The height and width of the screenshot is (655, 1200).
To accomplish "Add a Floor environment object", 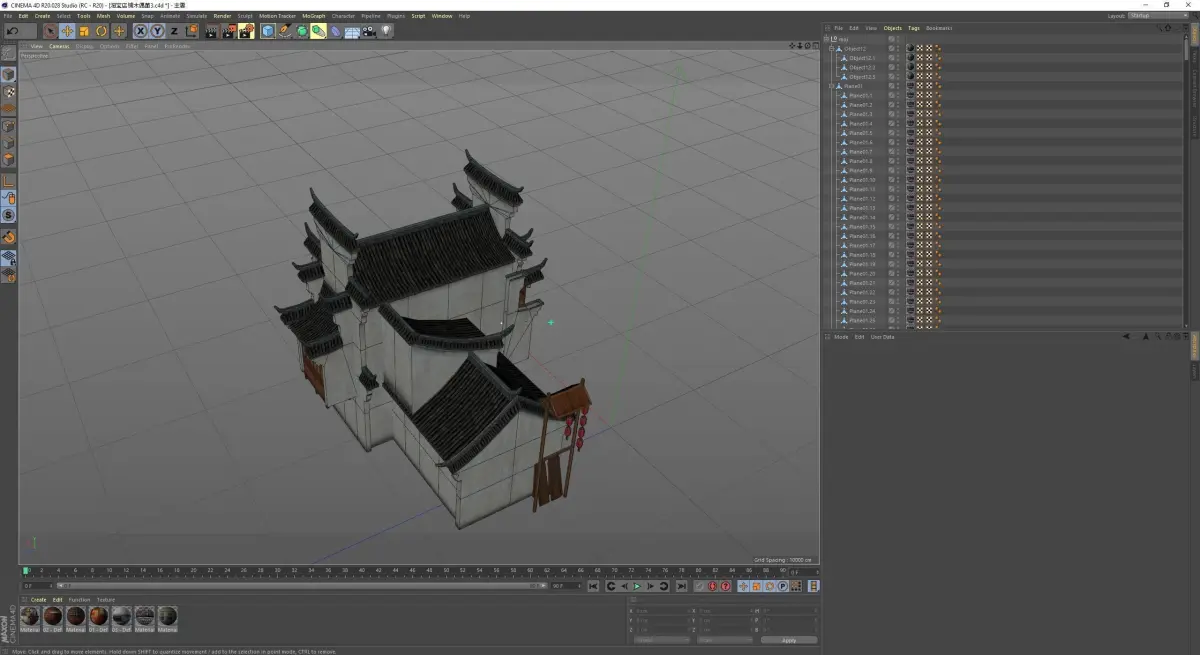I will [352, 31].
